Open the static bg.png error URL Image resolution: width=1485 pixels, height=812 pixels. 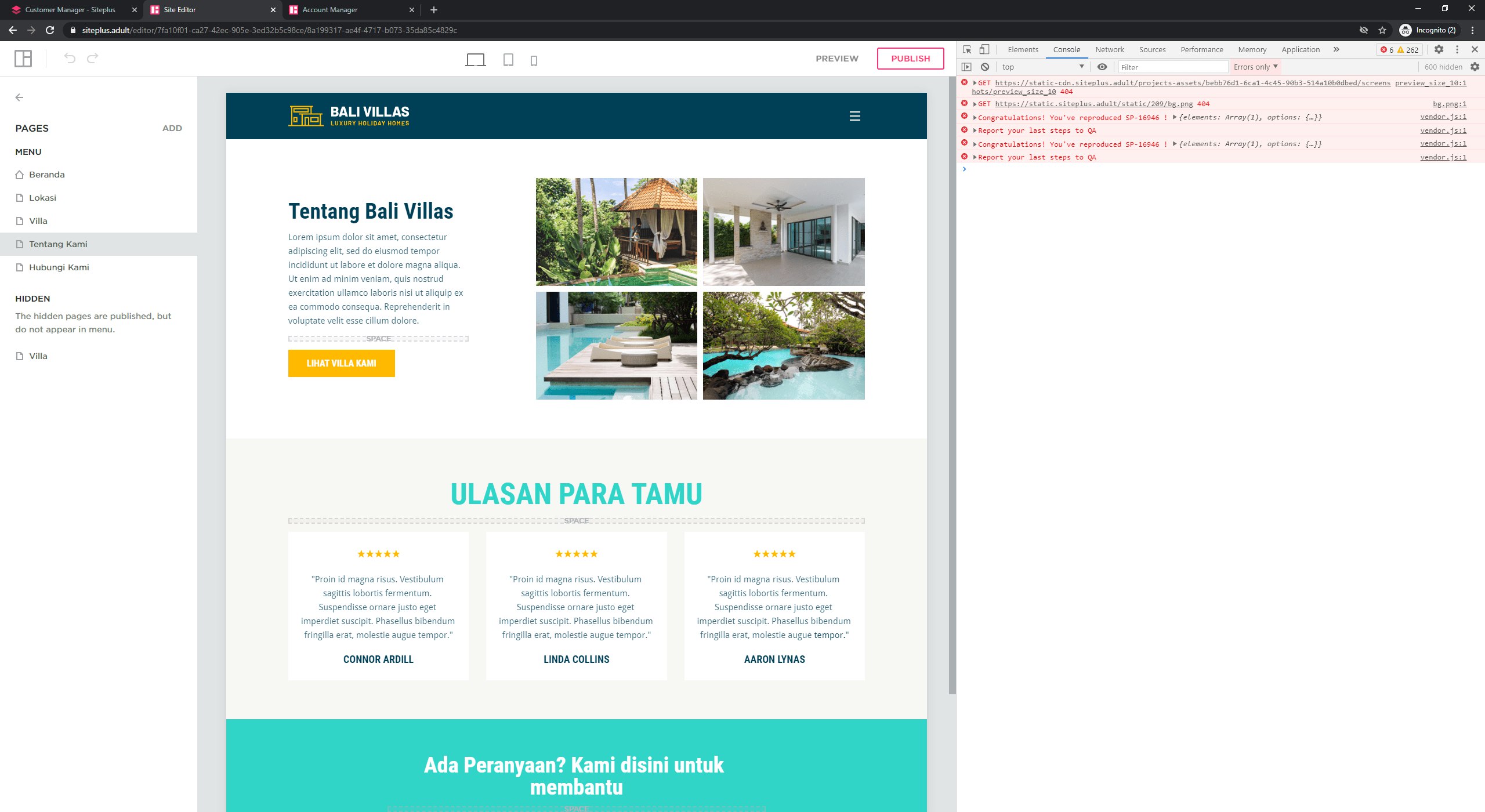tap(1093, 104)
